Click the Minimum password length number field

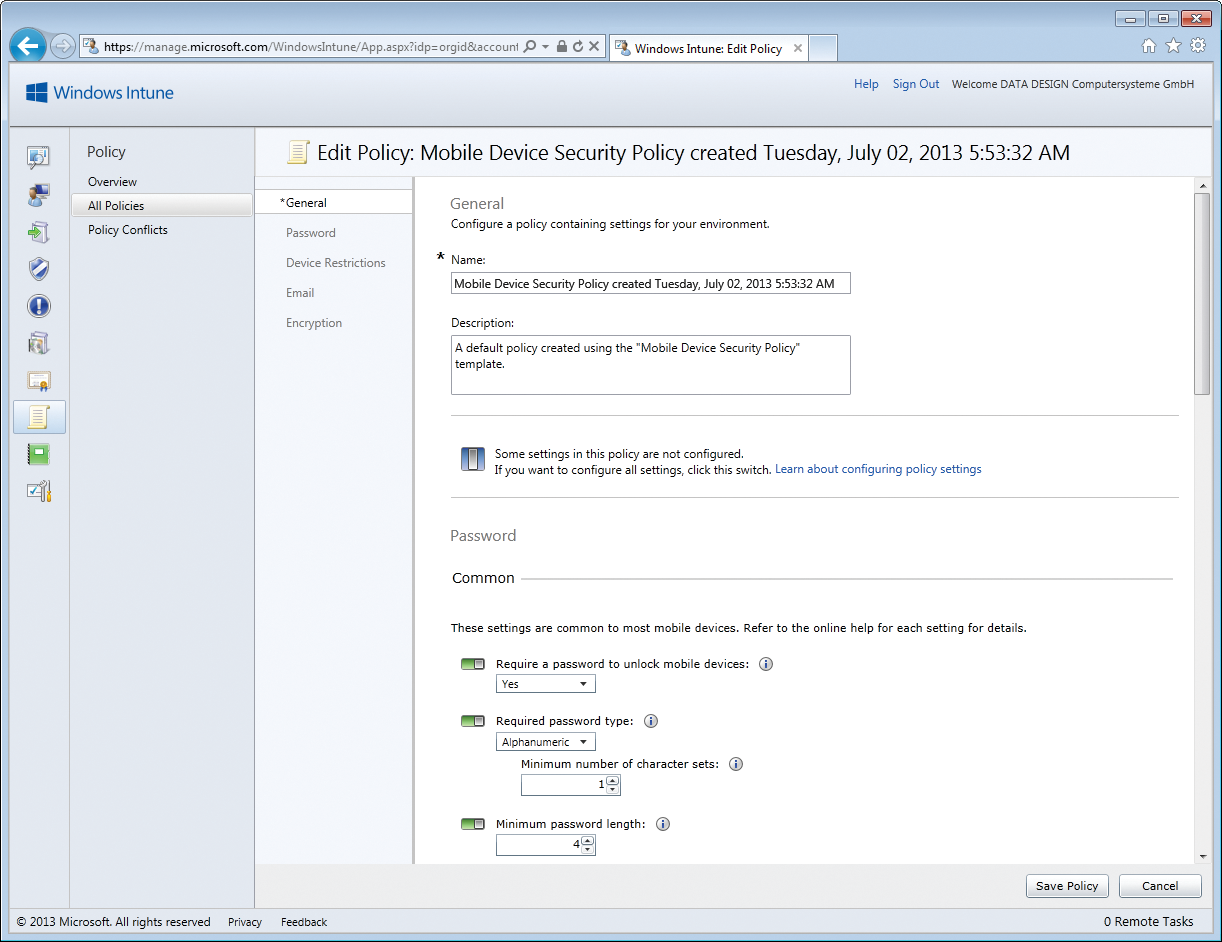539,845
